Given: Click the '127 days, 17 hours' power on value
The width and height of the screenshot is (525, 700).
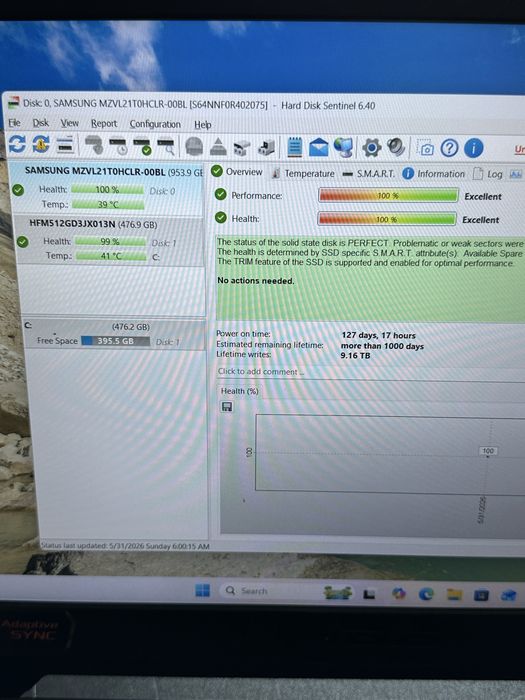Looking at the screenshot, I should (x=379, y=335).
